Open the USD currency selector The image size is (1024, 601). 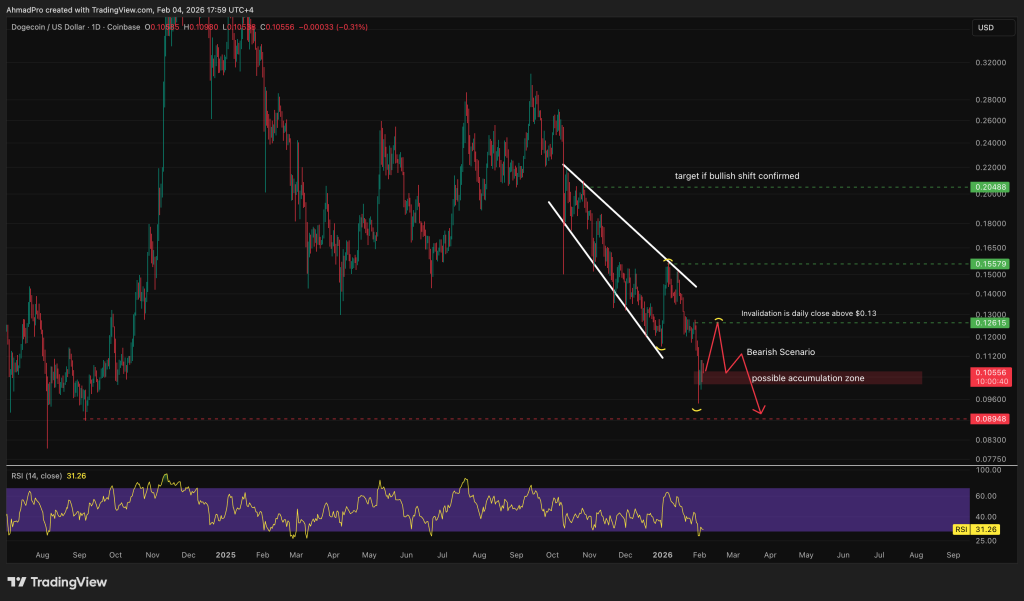coord(985,27)
